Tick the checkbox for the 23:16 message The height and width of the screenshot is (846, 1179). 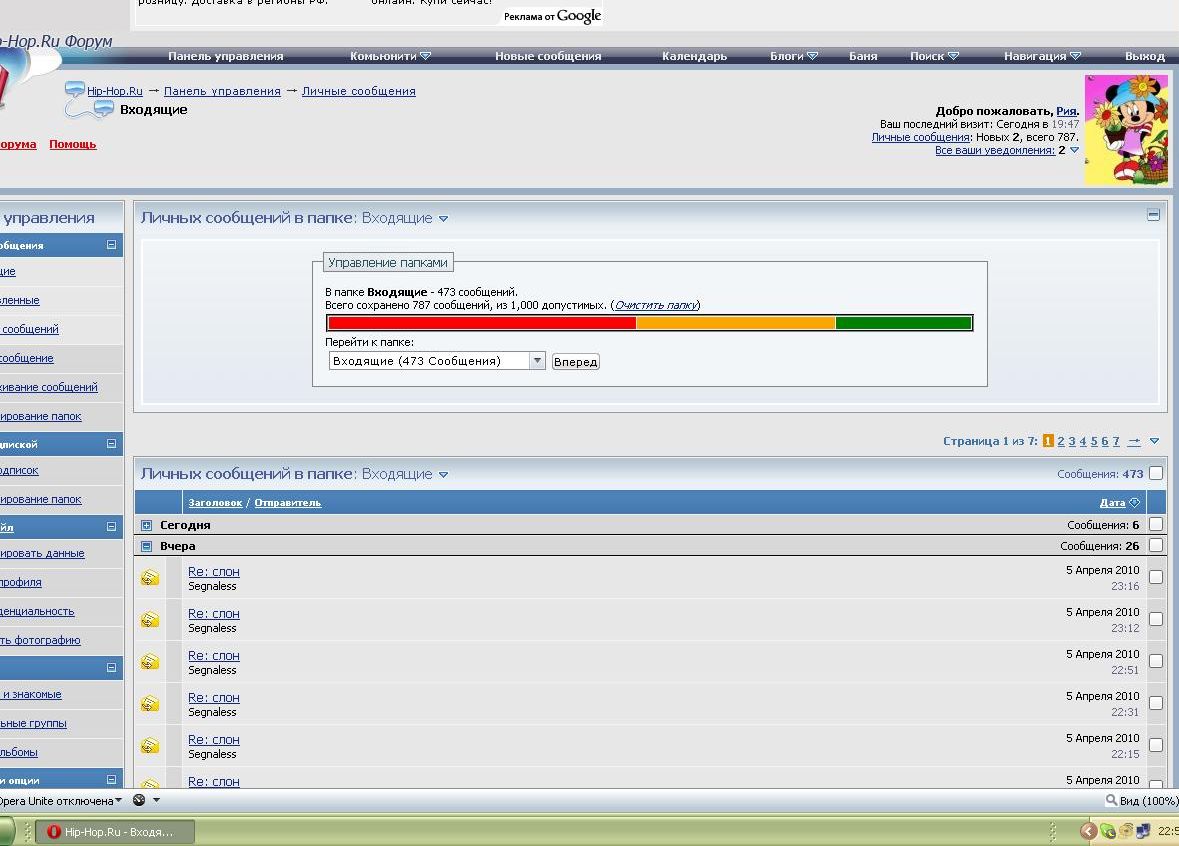1156,577
